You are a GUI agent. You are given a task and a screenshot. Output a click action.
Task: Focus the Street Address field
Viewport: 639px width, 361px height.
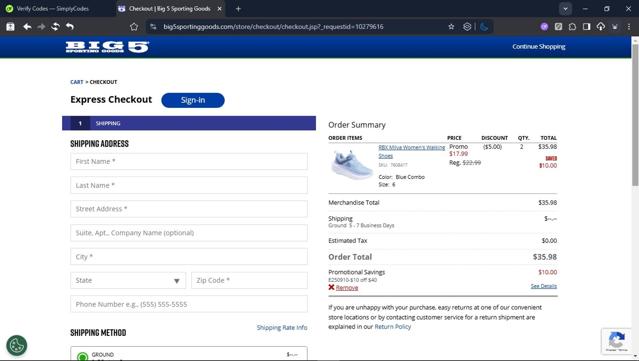pyautogui.click(x=189, y=209)
